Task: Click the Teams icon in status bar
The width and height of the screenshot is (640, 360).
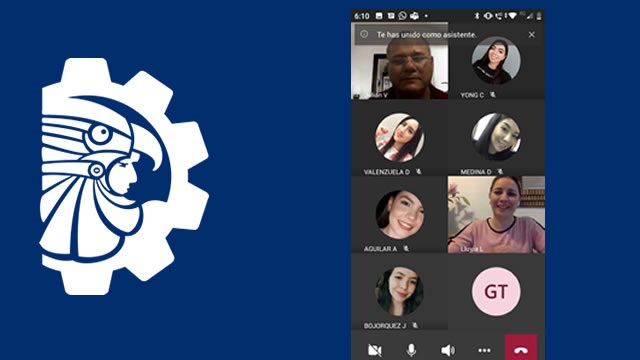Action: pos(414,16)
